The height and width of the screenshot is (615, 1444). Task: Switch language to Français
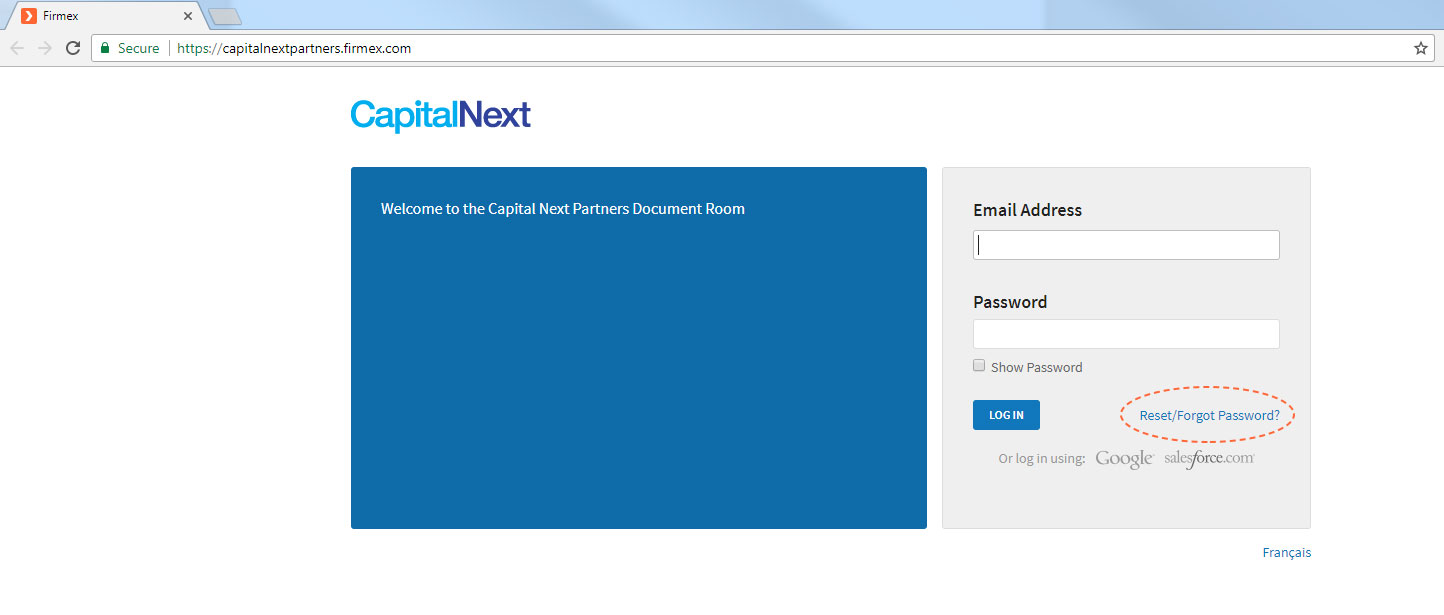pos(1286,552)
